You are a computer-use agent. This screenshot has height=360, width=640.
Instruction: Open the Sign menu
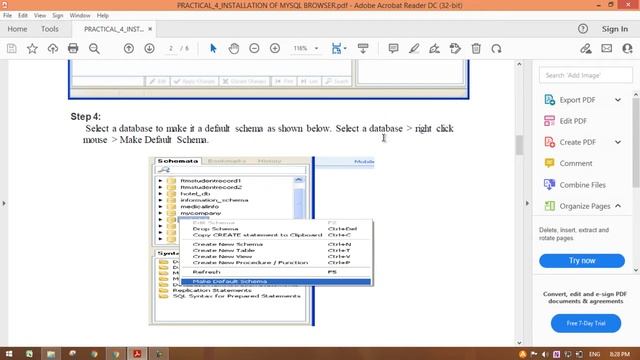tap(58, 16)
